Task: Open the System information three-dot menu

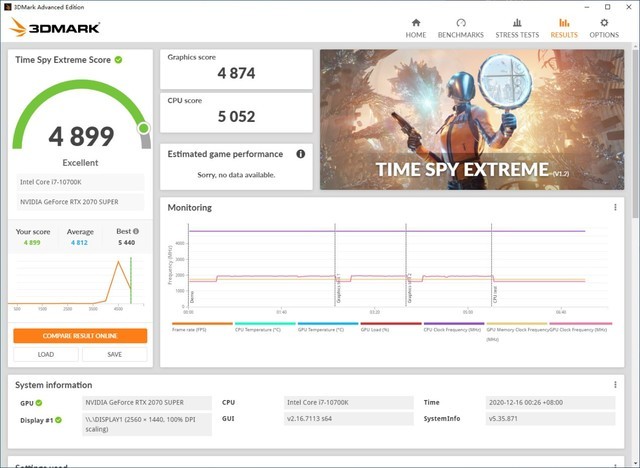Action: [615, 384]
